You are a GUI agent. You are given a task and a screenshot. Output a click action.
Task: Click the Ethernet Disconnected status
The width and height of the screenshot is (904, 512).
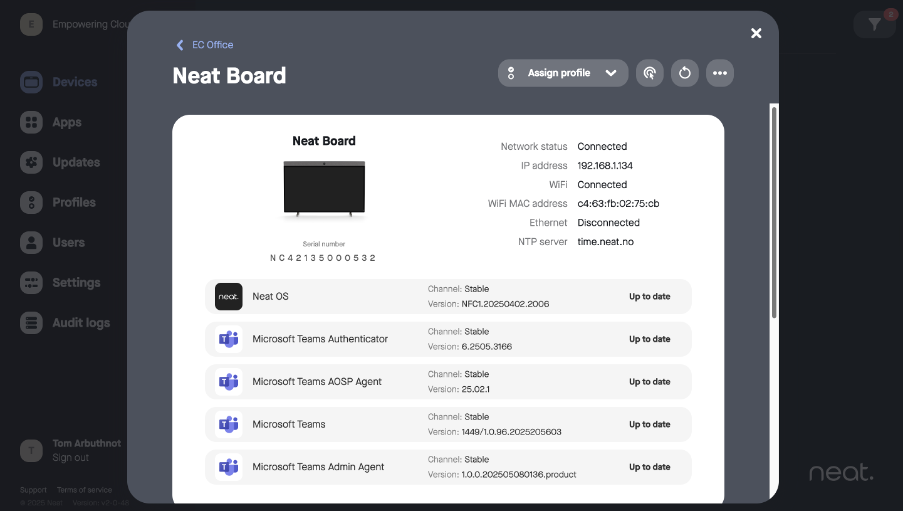(608, 223)
